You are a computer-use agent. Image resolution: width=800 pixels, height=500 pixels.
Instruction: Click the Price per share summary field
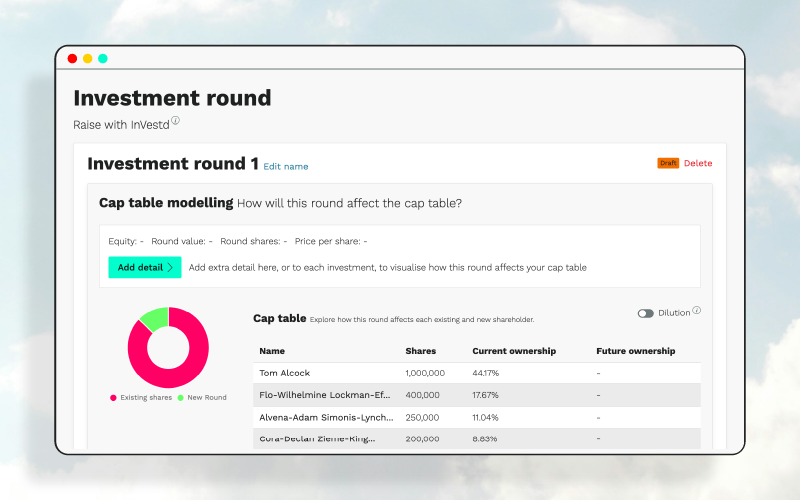point(331,241)
